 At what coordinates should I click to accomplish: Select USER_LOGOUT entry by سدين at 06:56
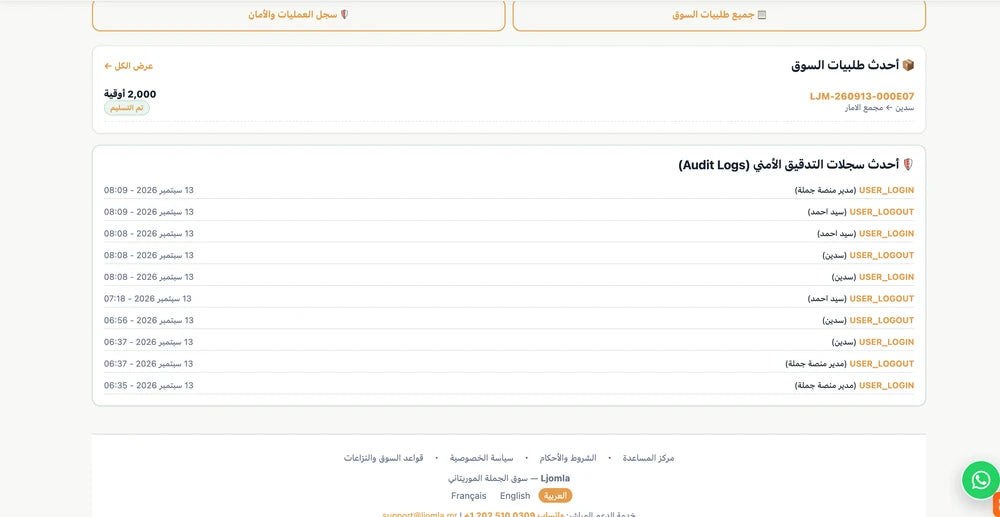pos(509,320)
